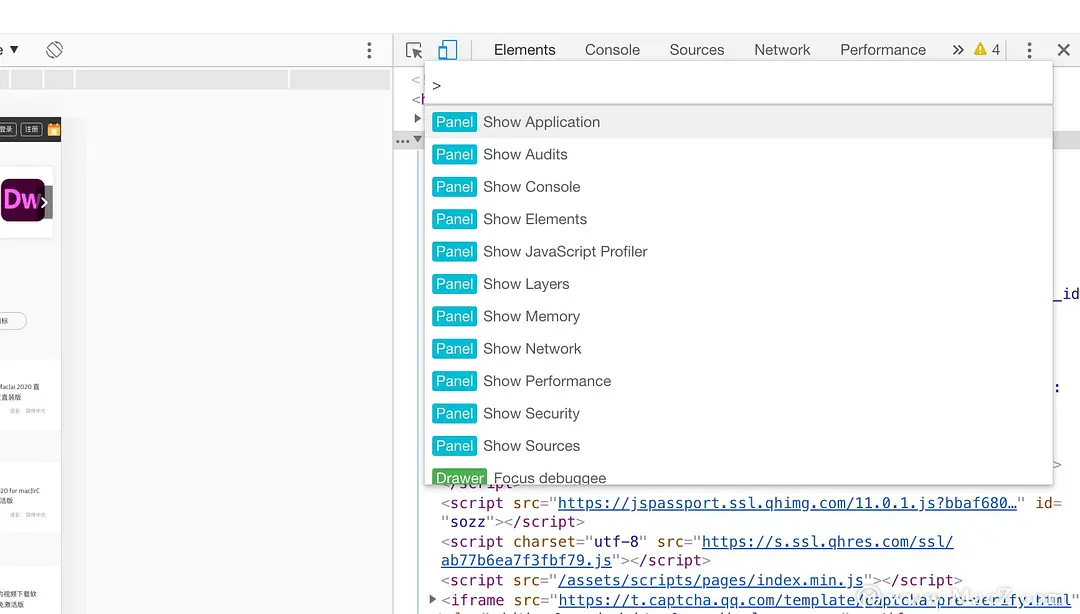This screenshot has height=614, width=1080.
Task: Click the ellipsis beside the selected DOM node
Action: click(x=402, y=141)
